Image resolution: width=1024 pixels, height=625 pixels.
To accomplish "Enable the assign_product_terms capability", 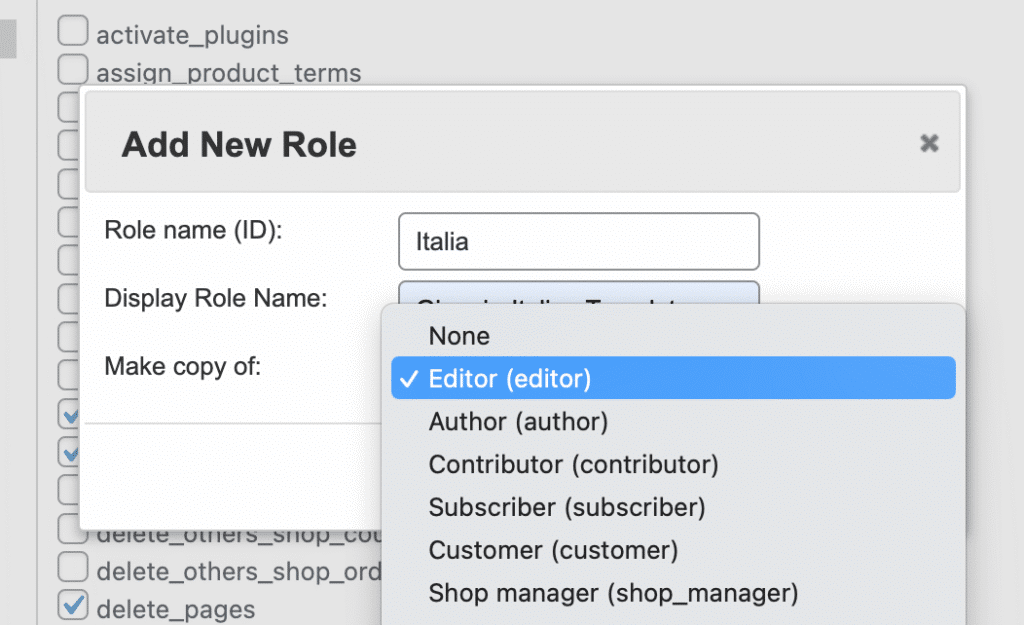I will tap(72, 71).
